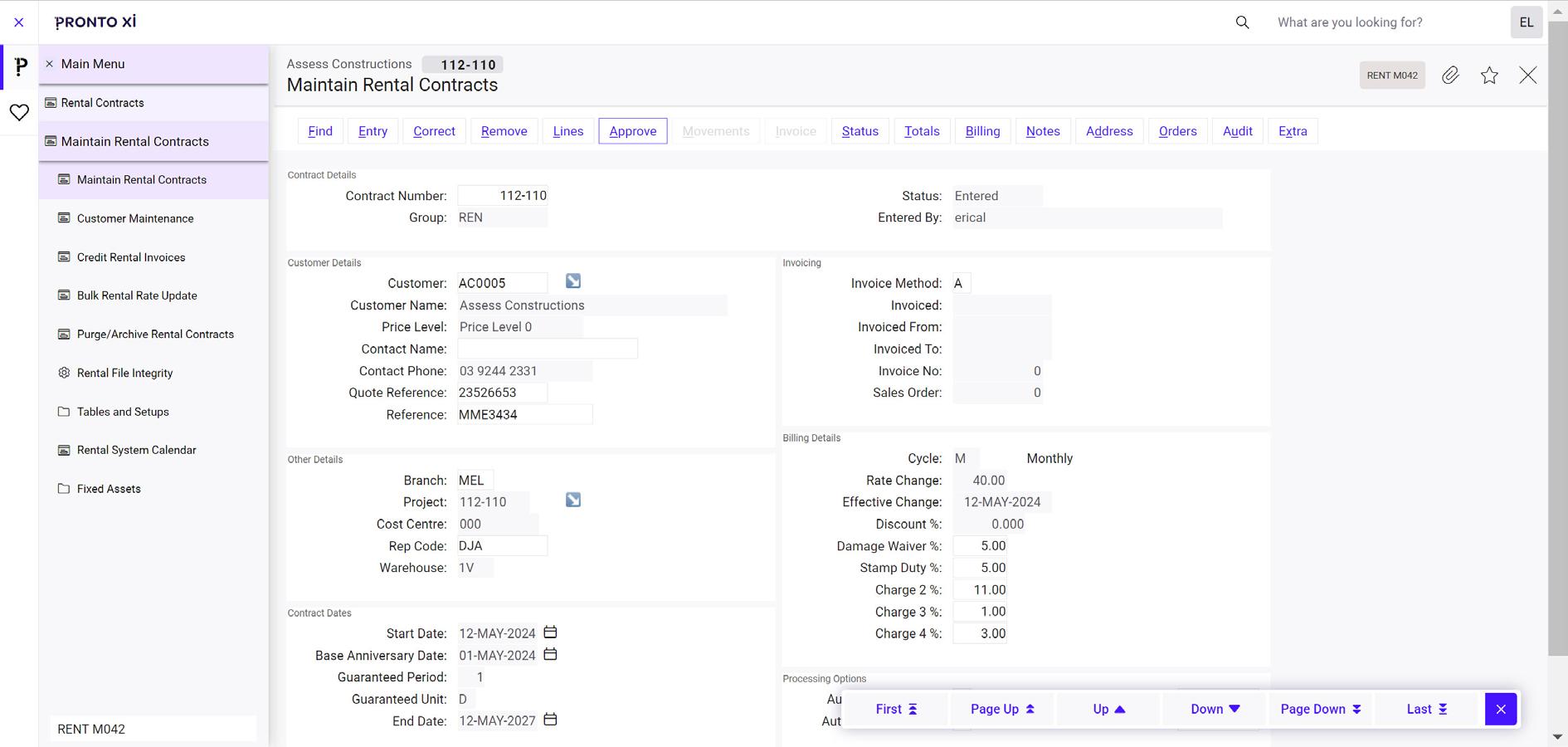Open the search magnifier icon
This screenshot has width=1568, height=747.
point(1242,22)
